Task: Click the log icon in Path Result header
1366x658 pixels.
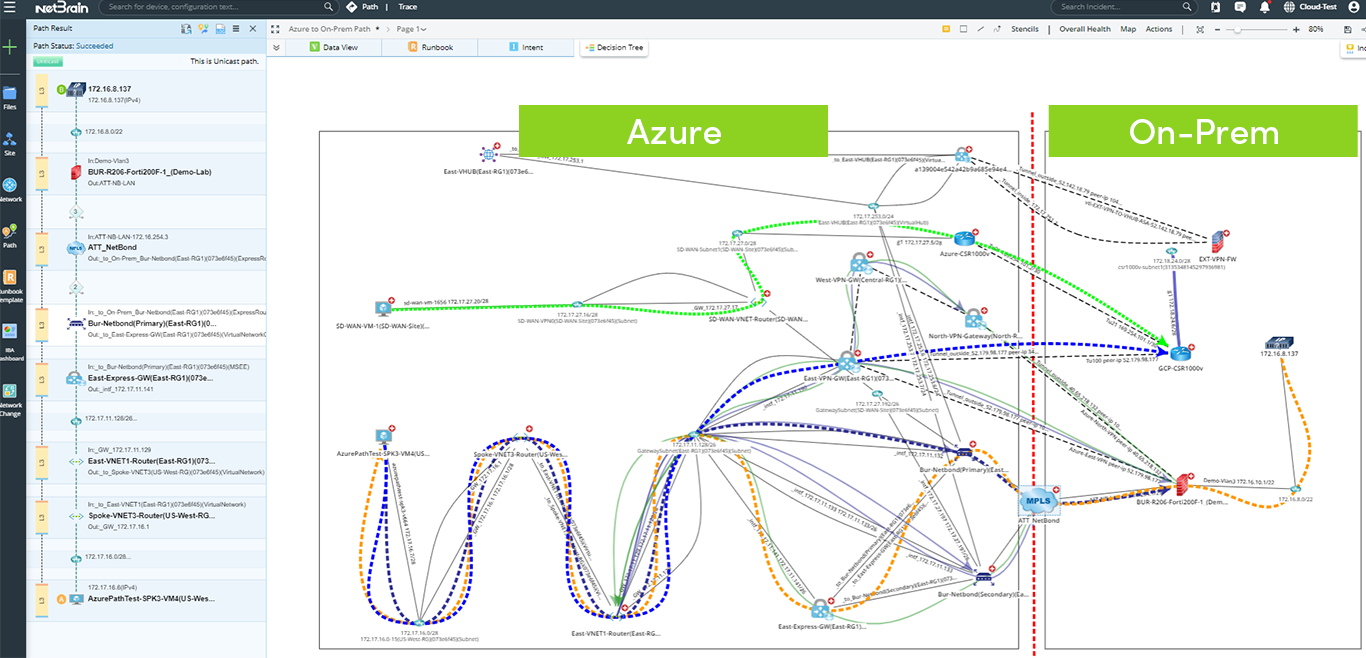Action: tap(220, 29)
